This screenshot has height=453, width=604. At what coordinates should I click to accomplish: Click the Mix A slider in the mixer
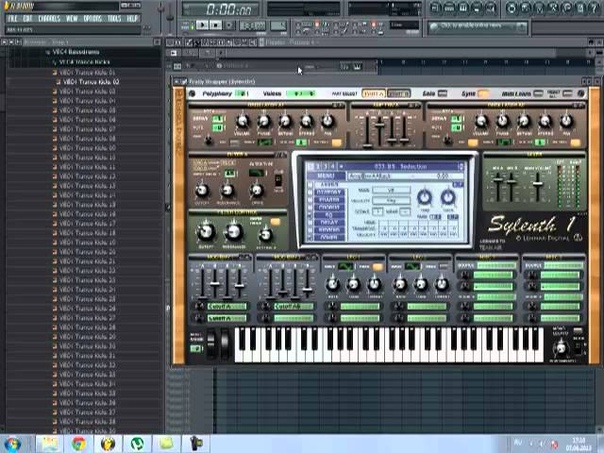point(498,181)
